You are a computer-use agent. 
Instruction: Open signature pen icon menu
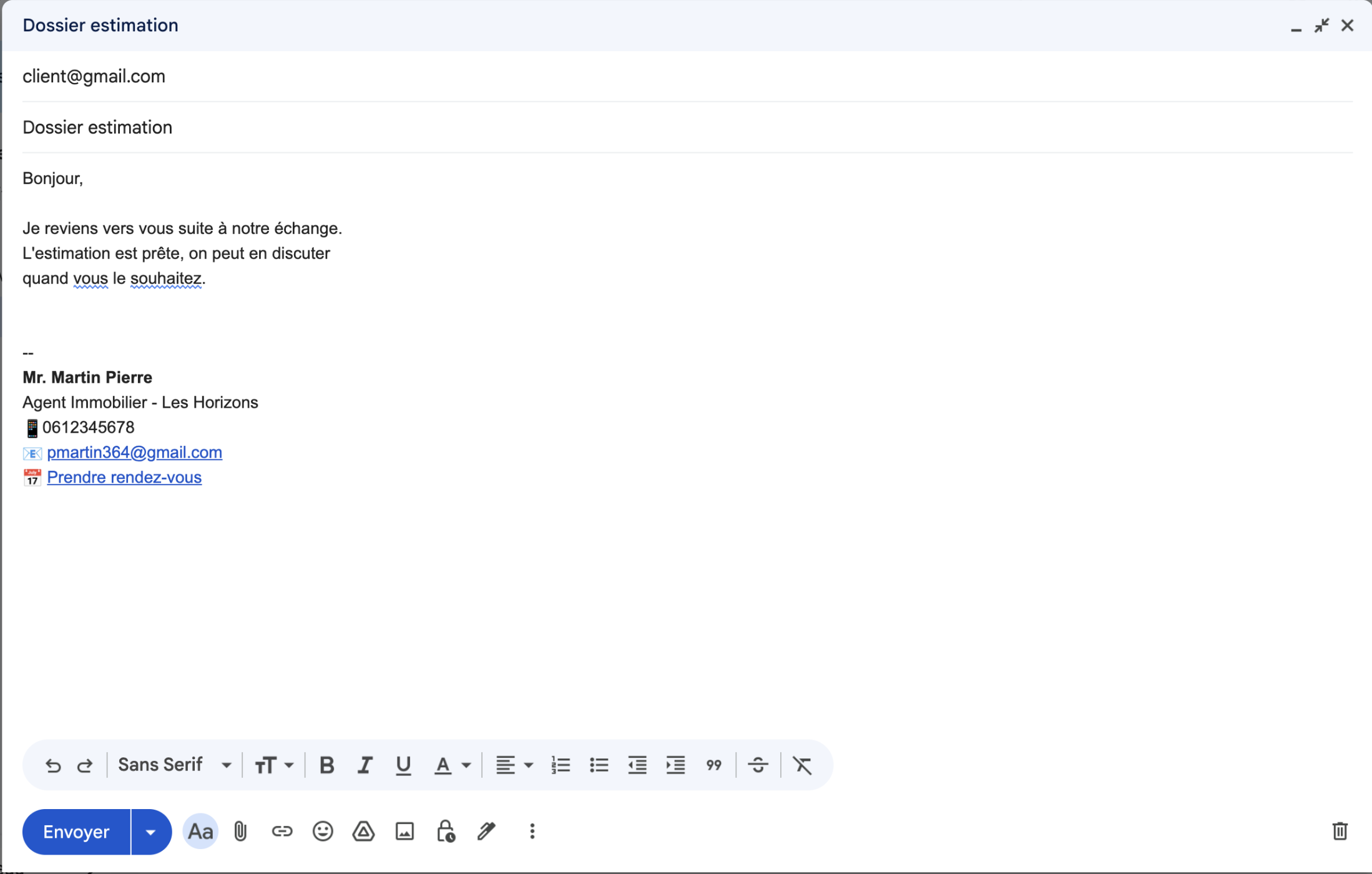click(x=486, y=832)
